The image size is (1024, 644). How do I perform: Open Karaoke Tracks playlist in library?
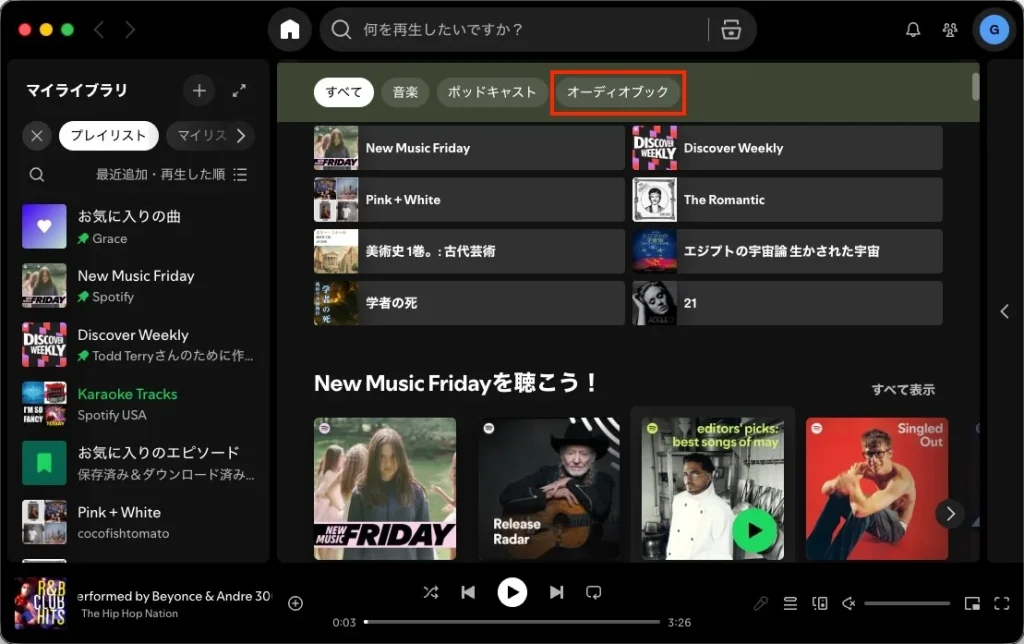click(x=139, y=404)
